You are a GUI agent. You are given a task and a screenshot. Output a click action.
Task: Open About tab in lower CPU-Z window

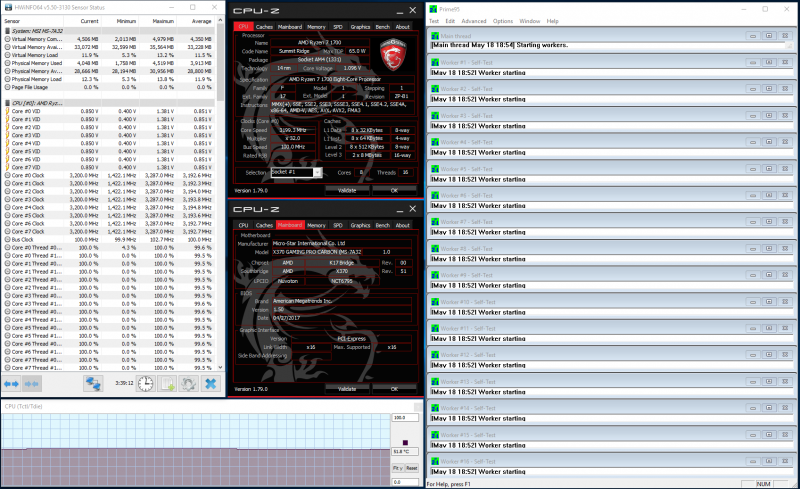pos(403,225)
